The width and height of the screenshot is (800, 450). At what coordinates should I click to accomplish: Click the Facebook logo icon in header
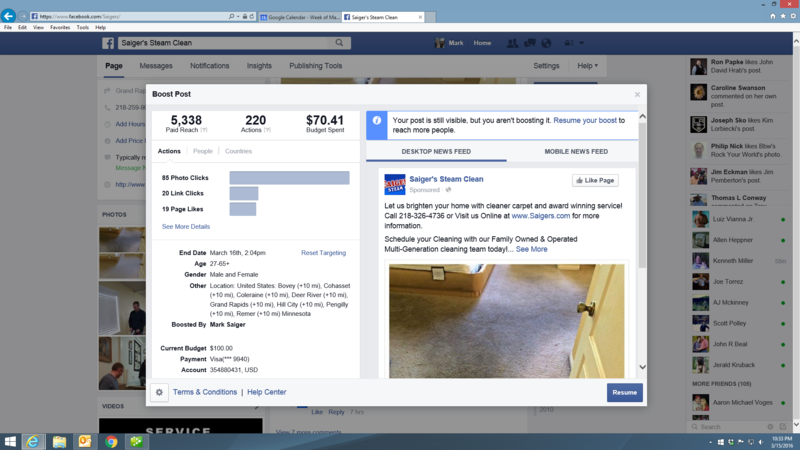(108, 43)
